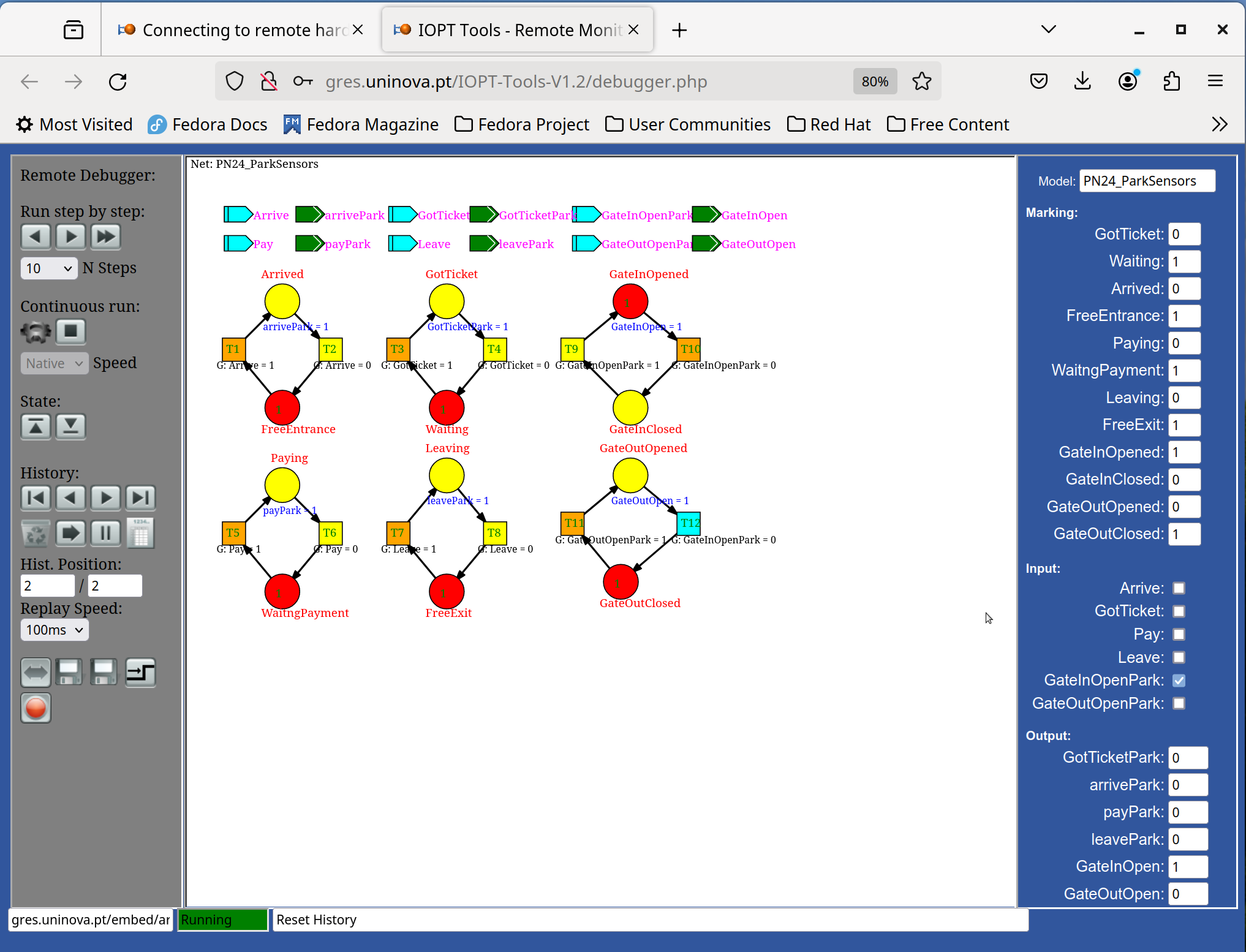Expand the list all tabs chevron
1246x952 pixels.
[x=1049, y=29]
